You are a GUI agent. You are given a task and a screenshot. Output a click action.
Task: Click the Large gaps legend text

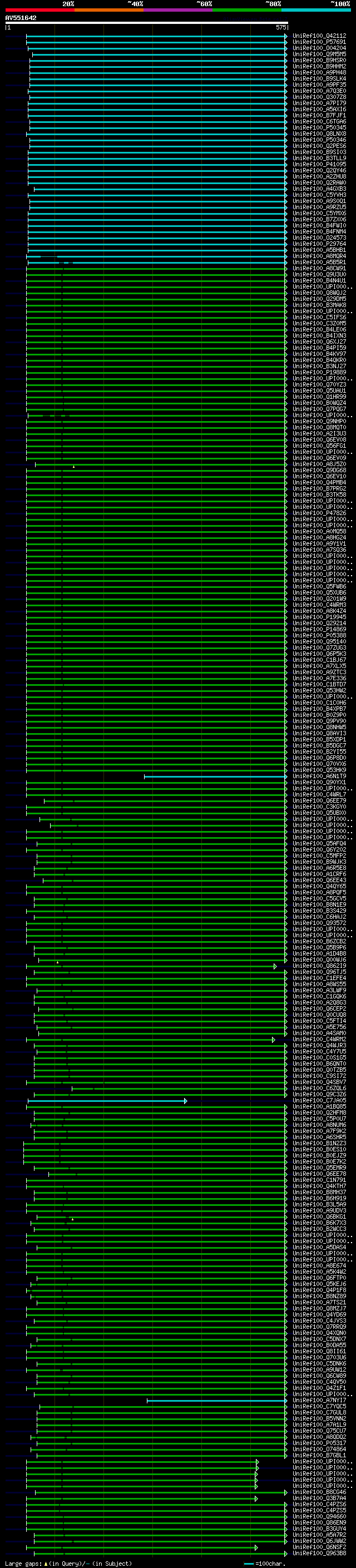tap(23, 1564)
